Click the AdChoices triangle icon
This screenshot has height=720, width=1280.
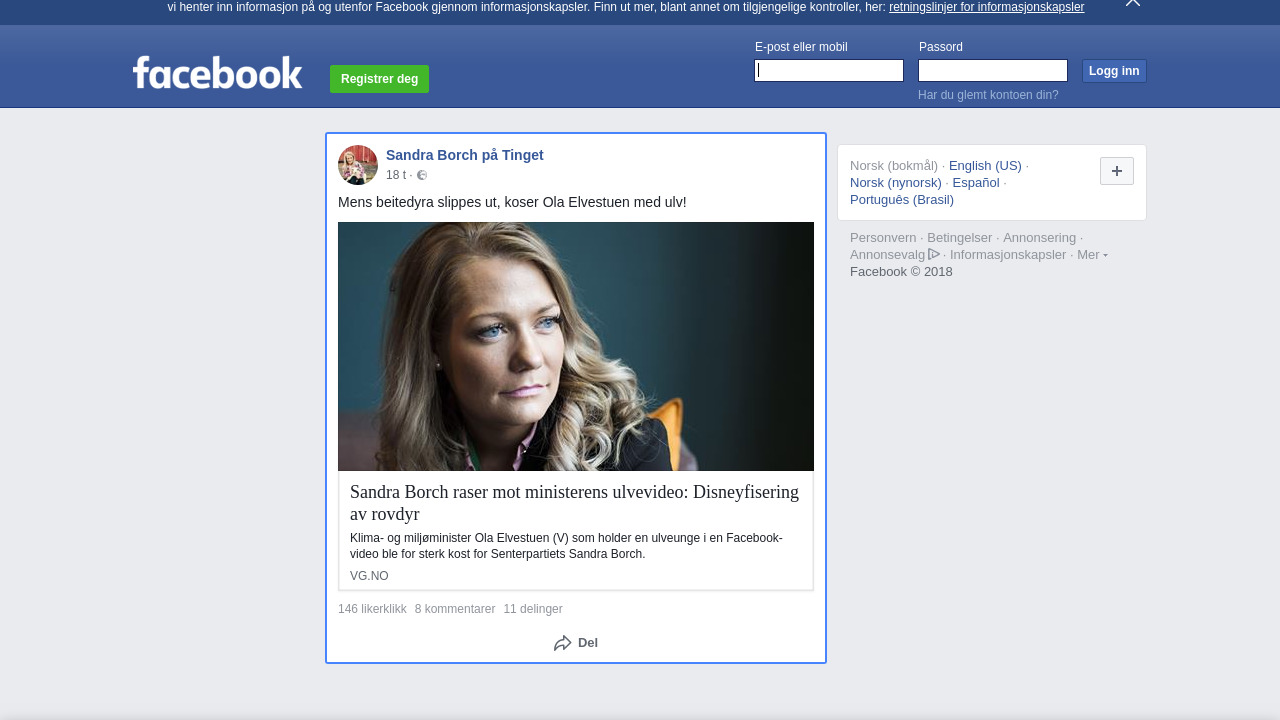[934, 254]
